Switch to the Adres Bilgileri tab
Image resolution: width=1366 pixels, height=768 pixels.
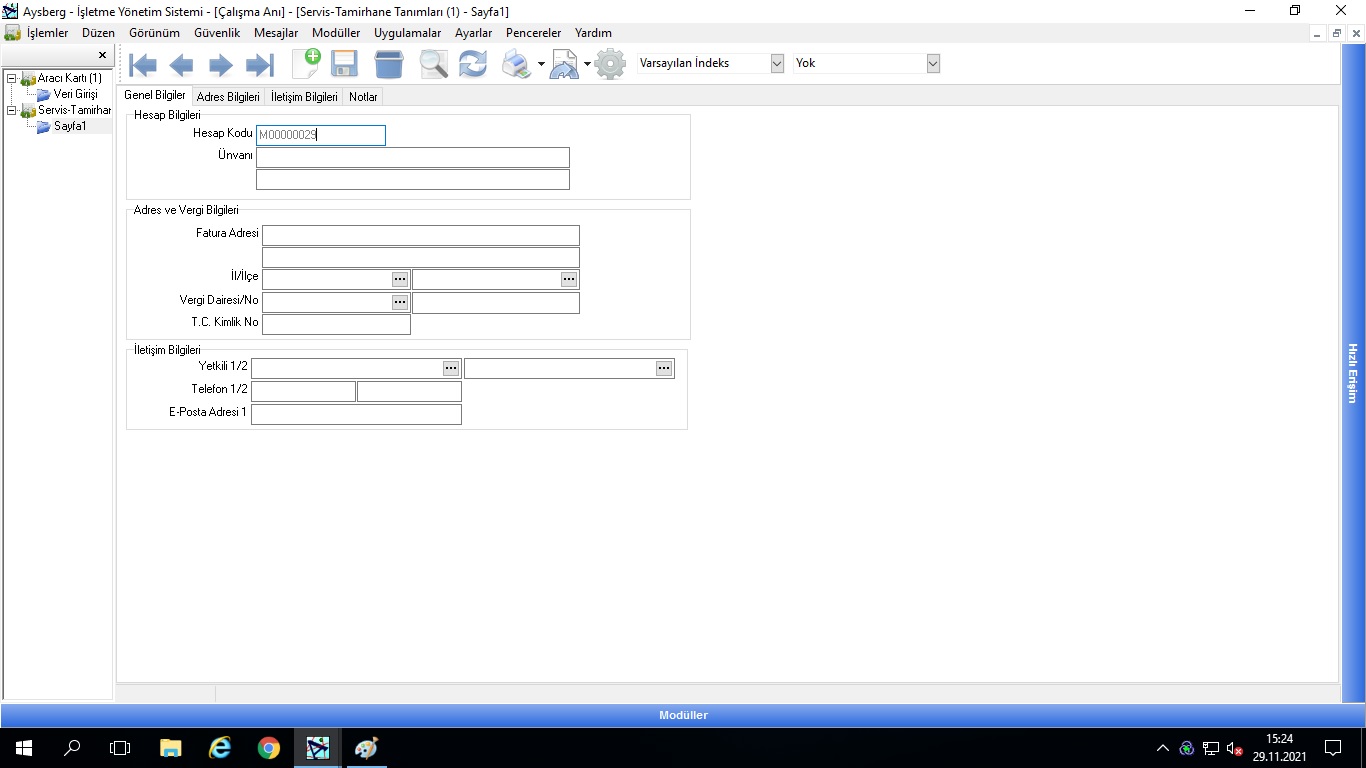[228, 97]
